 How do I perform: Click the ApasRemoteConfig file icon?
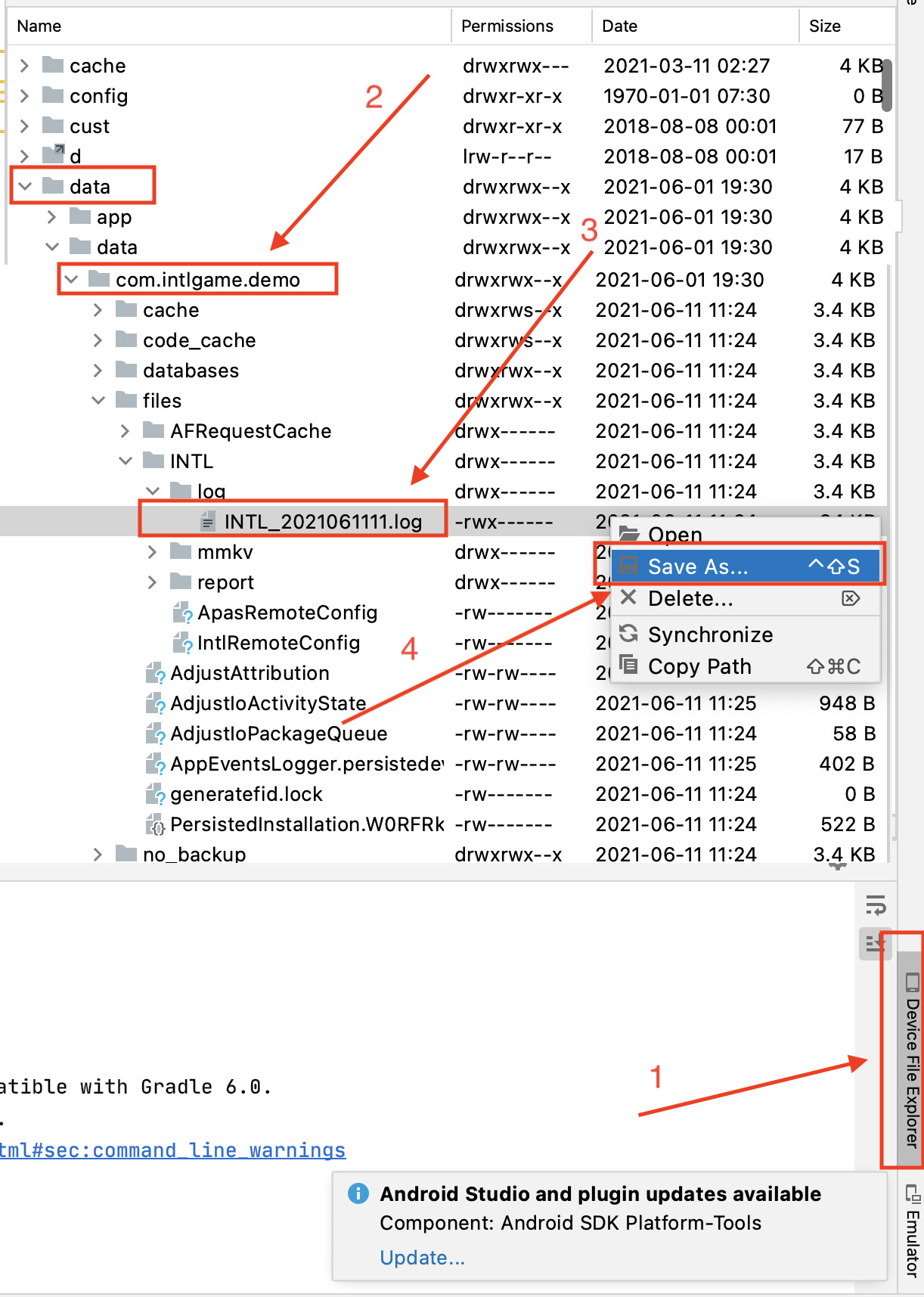pos(181,613)
